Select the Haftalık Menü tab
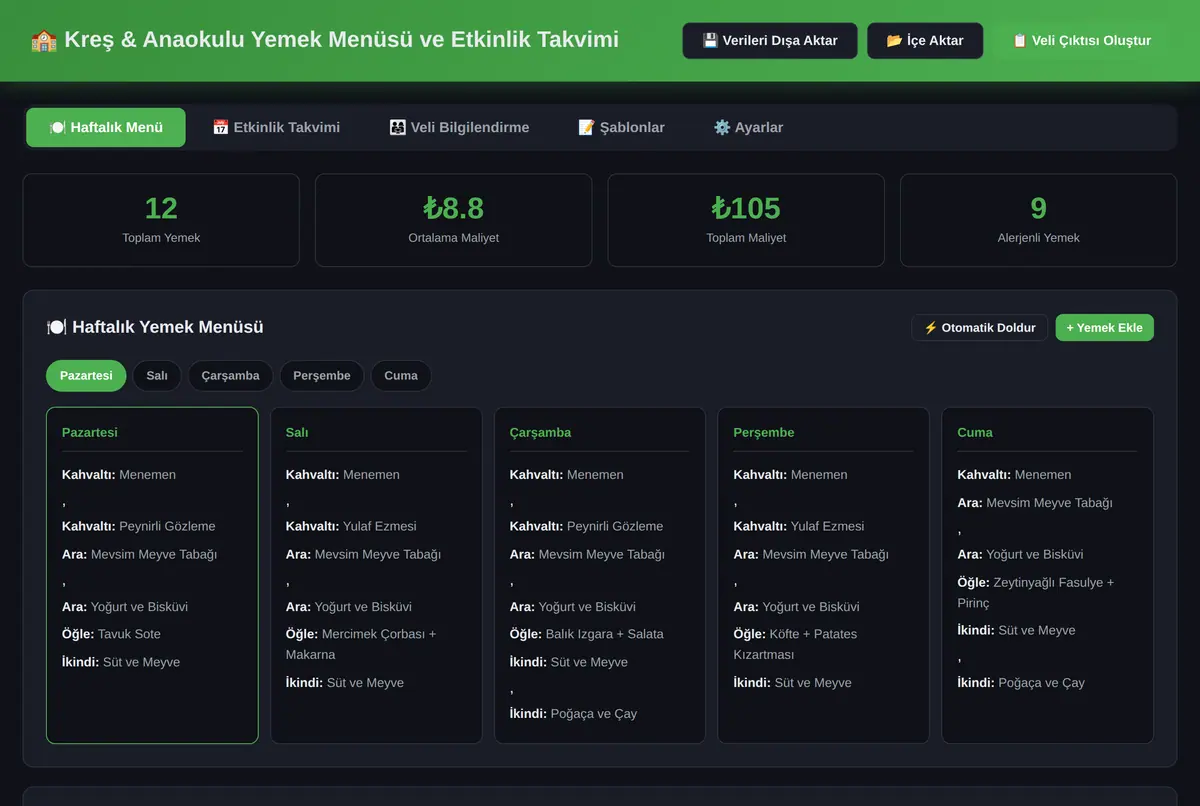1200x806 pixels. coord(106,127)
